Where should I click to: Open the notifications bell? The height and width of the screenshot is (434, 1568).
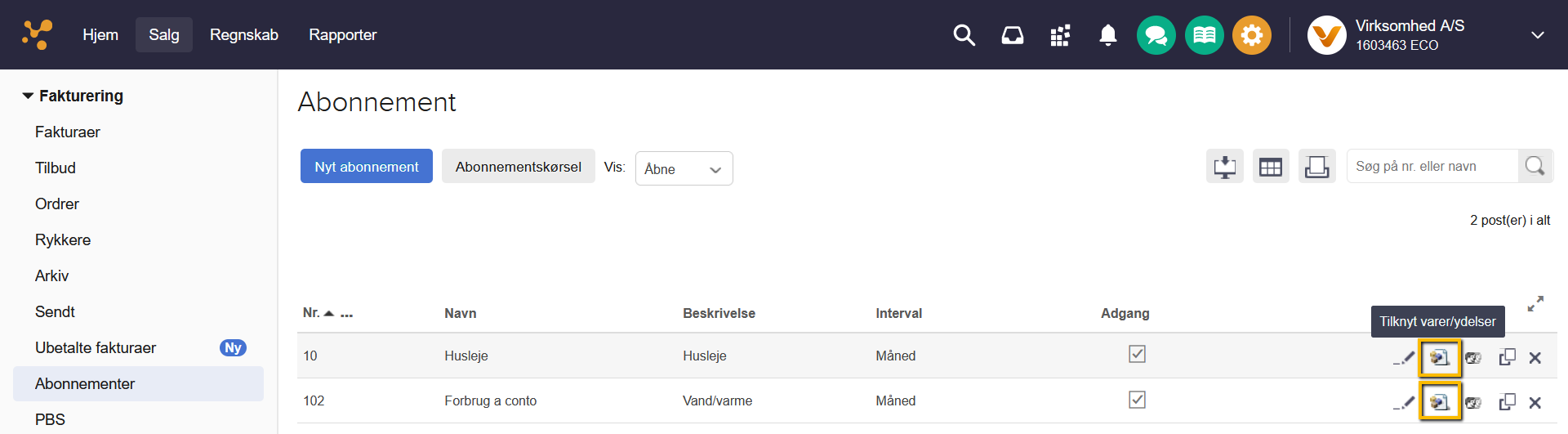click(x=1107, y=35)
